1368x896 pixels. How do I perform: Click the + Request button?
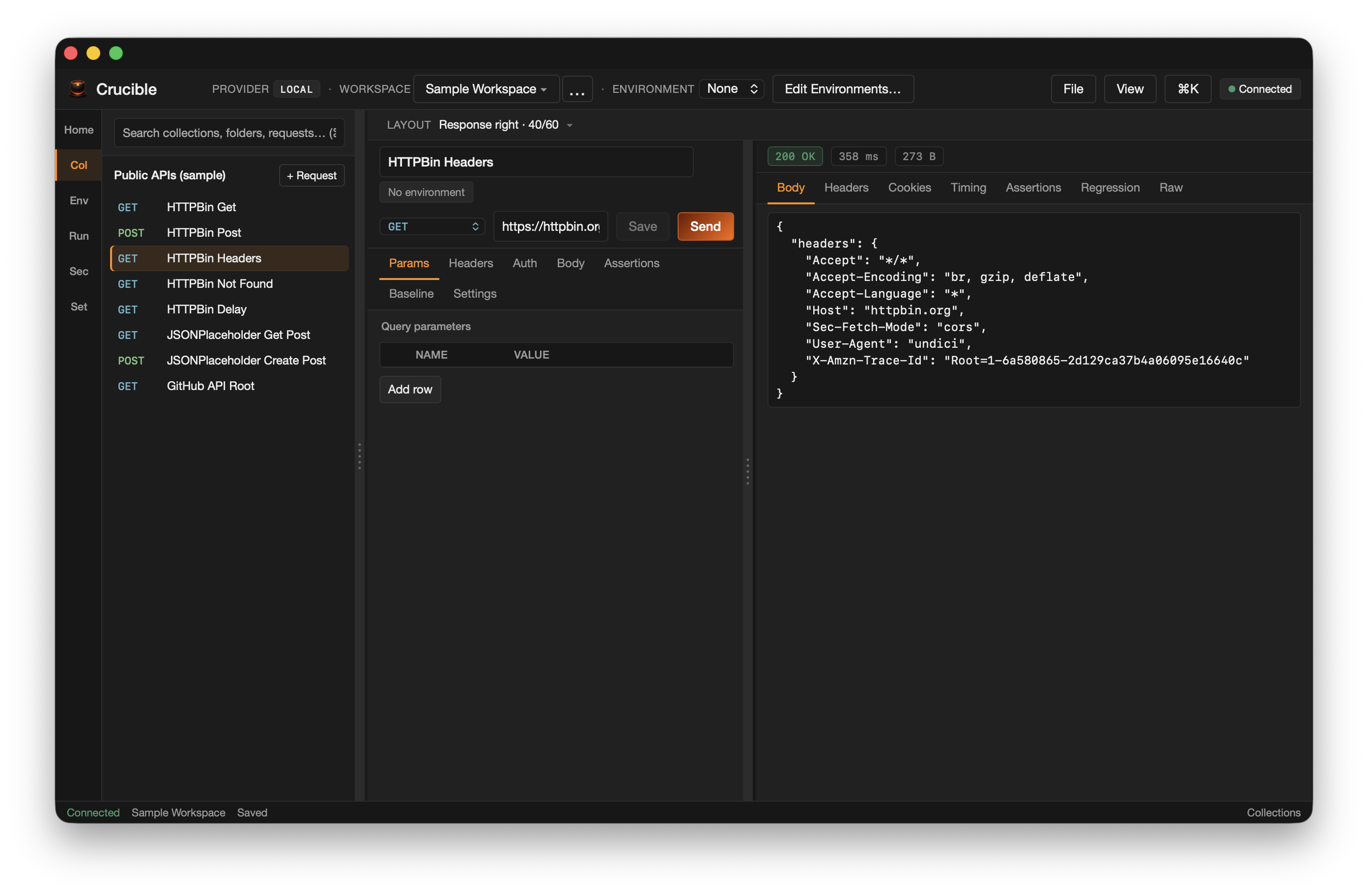312,175
